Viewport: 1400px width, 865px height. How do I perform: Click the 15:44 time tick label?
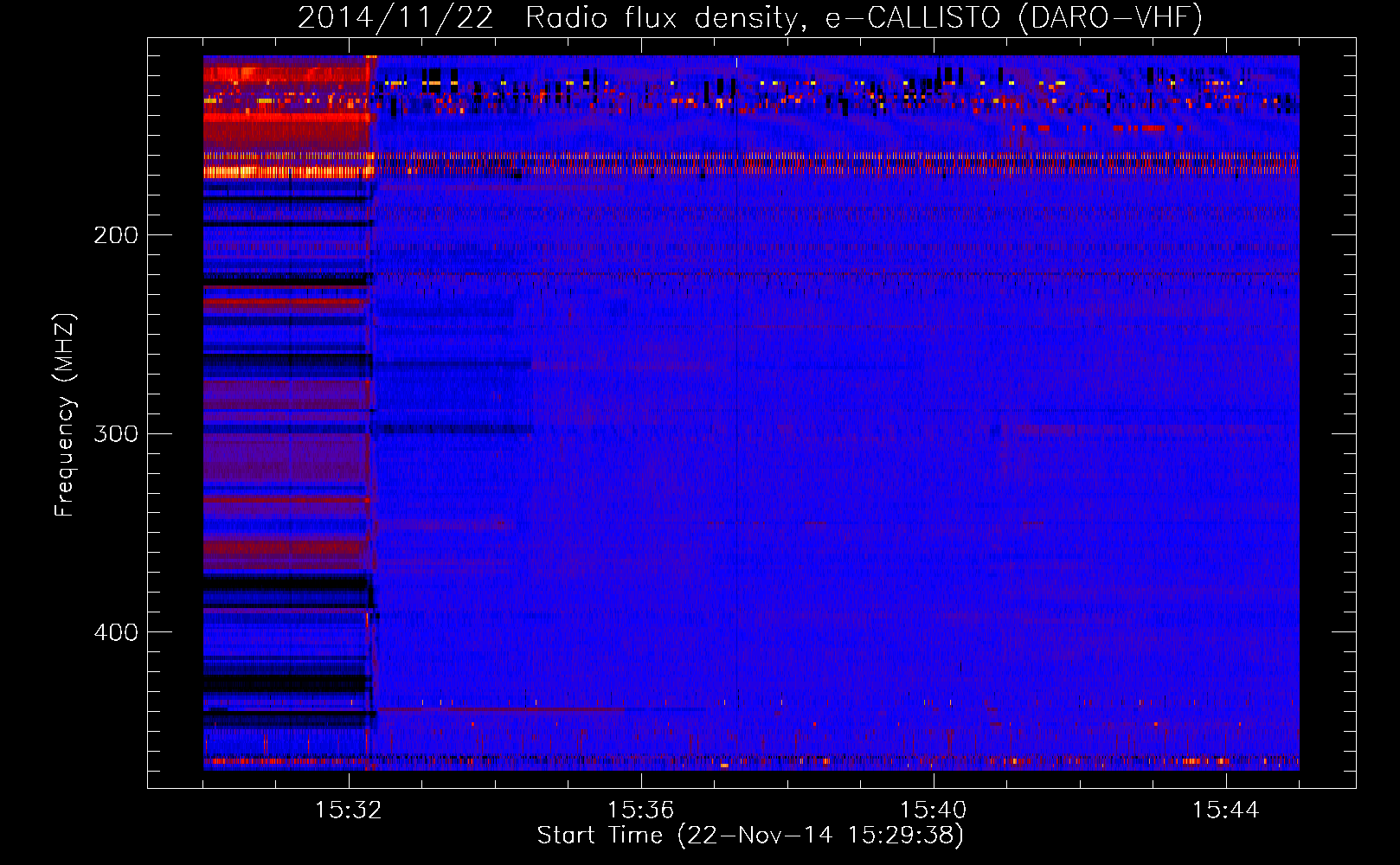[1225, 811]
